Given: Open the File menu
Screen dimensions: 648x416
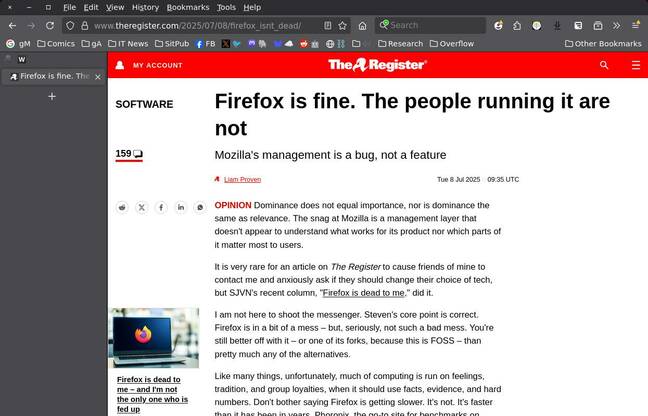Looking at the screenshot, I should (69, 7).
